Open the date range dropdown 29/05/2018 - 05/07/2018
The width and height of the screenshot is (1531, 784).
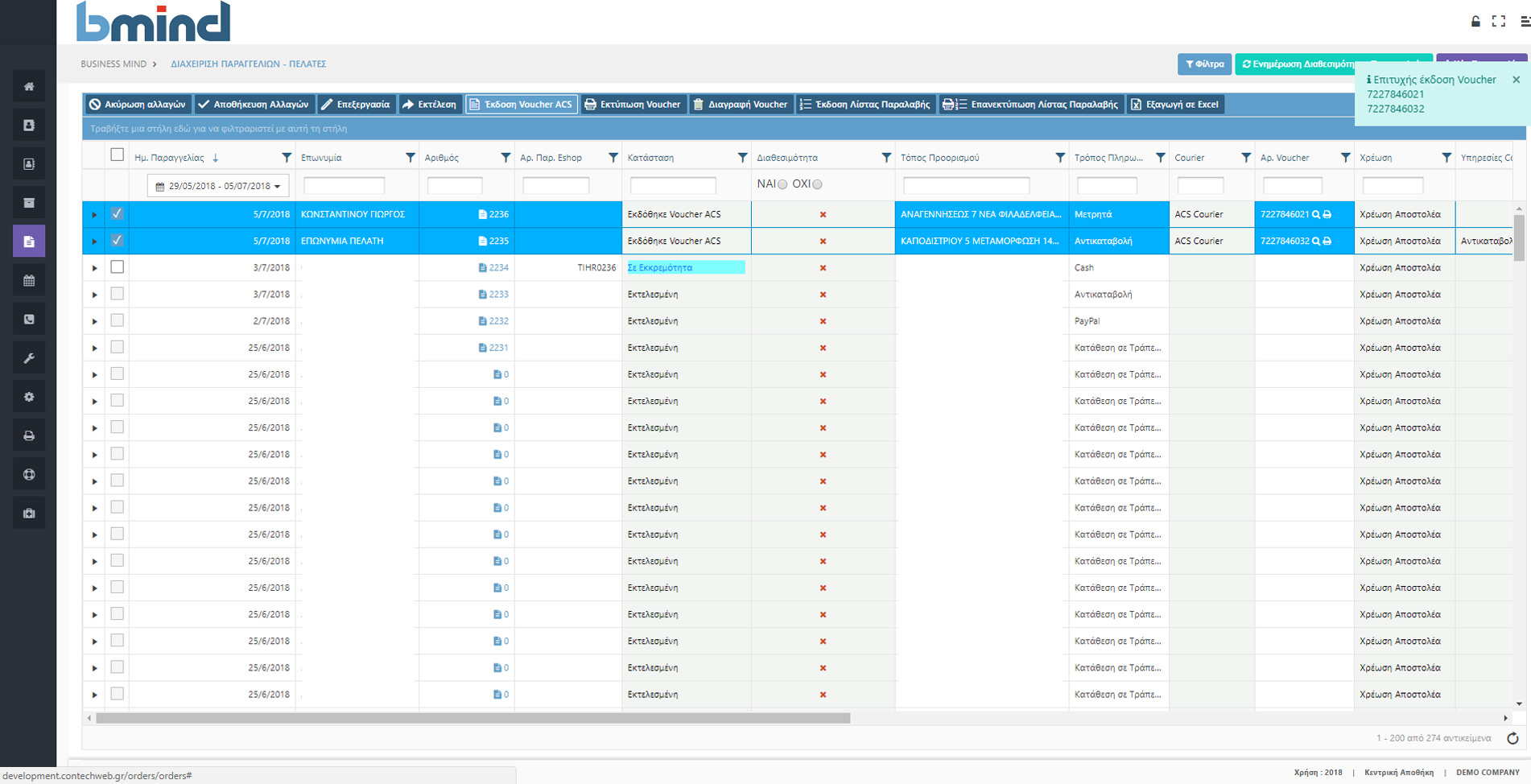tap(218, 186)
